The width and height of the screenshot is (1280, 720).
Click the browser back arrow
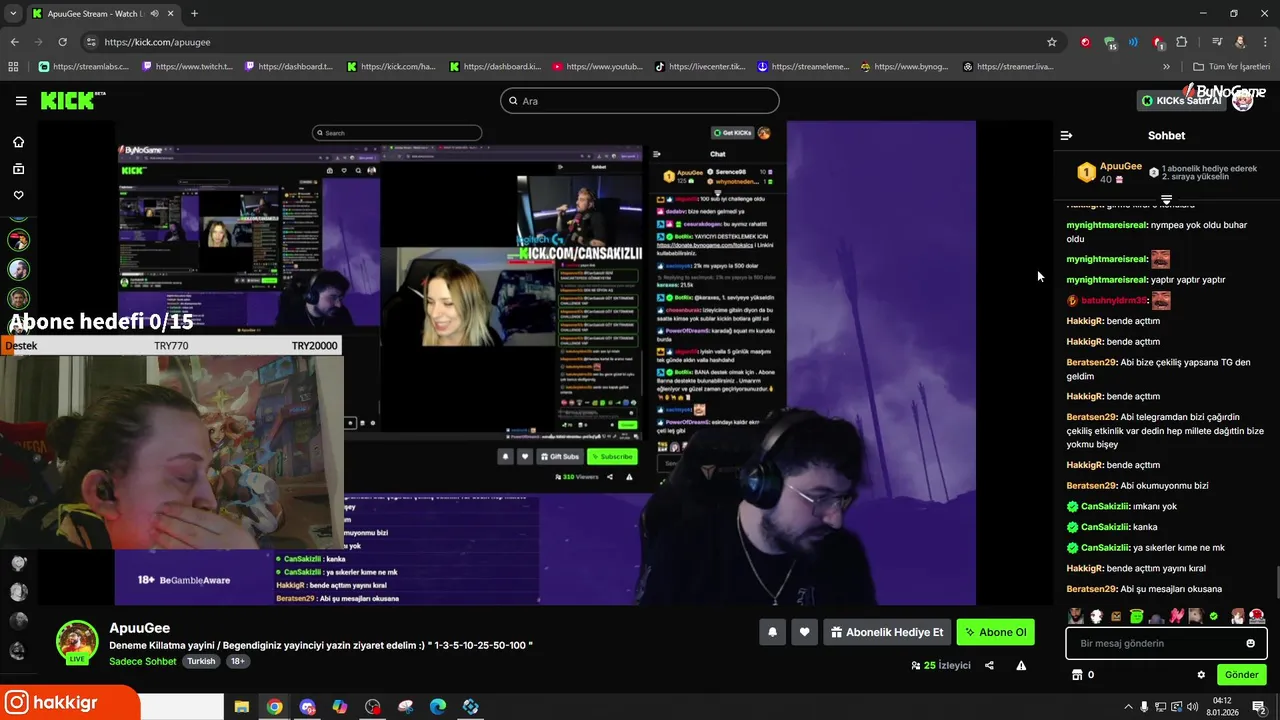(x=14, y=42)
